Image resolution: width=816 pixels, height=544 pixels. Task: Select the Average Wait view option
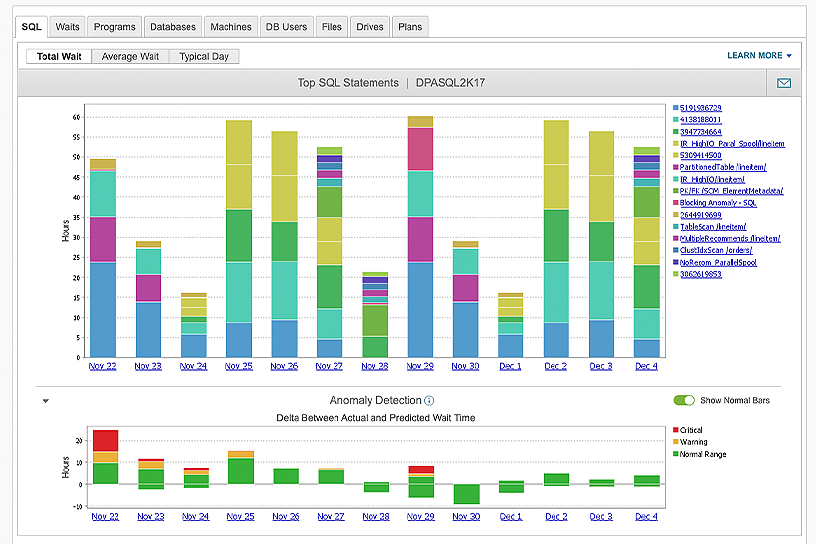tap(130, 57)
